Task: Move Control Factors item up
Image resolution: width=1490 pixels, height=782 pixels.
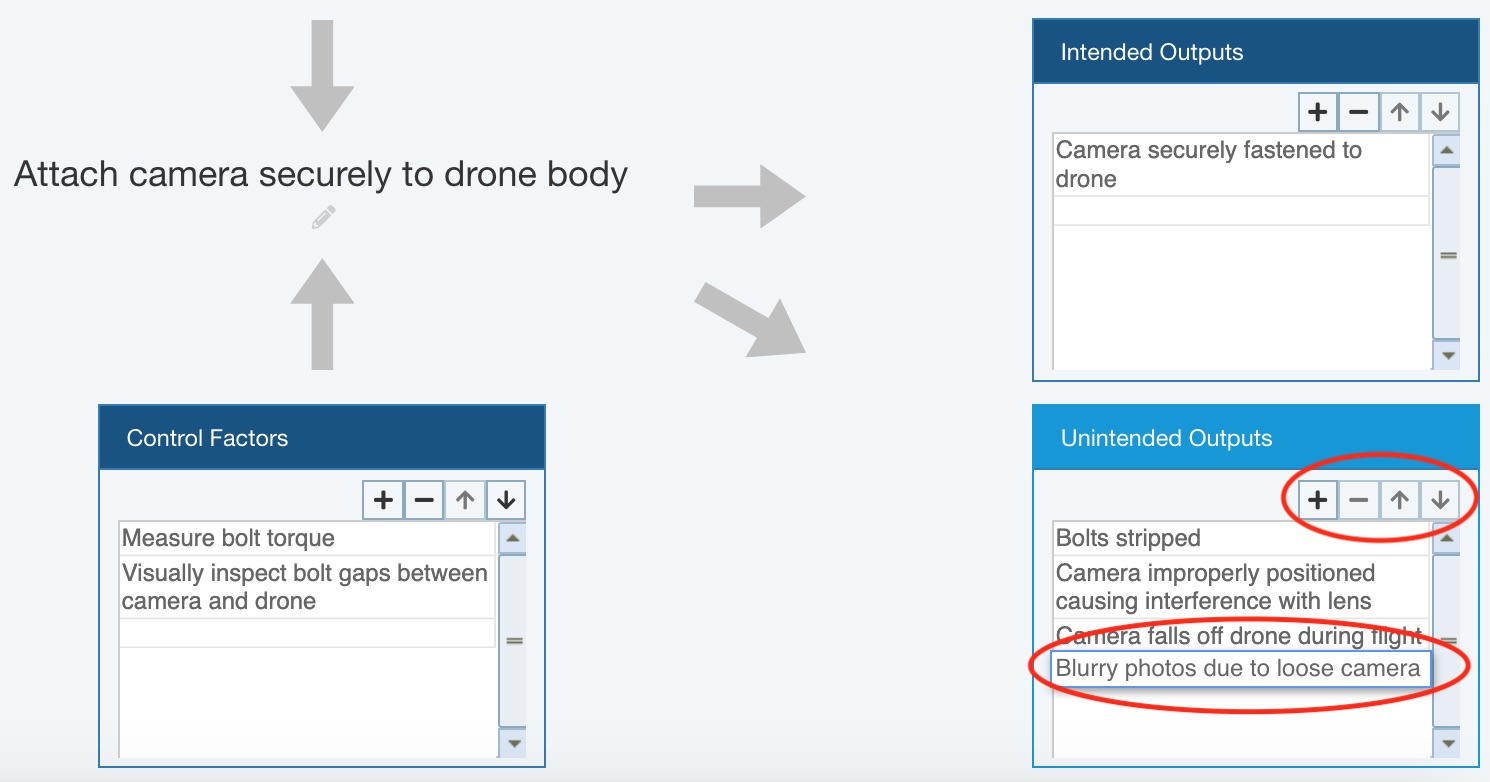Action: point(465,500)
